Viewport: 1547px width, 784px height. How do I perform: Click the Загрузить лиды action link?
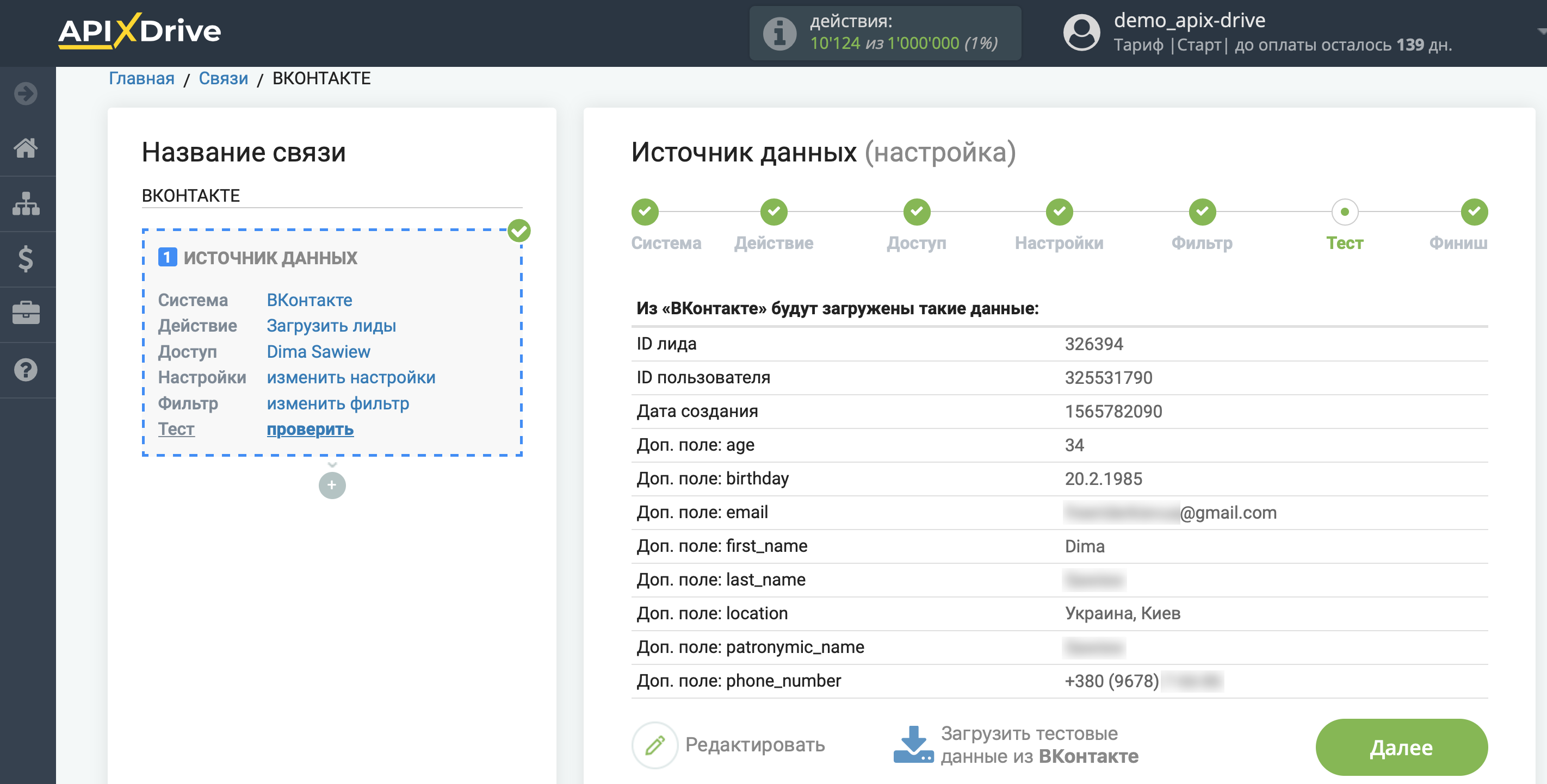pyautogui.click(x=331, y=326)
